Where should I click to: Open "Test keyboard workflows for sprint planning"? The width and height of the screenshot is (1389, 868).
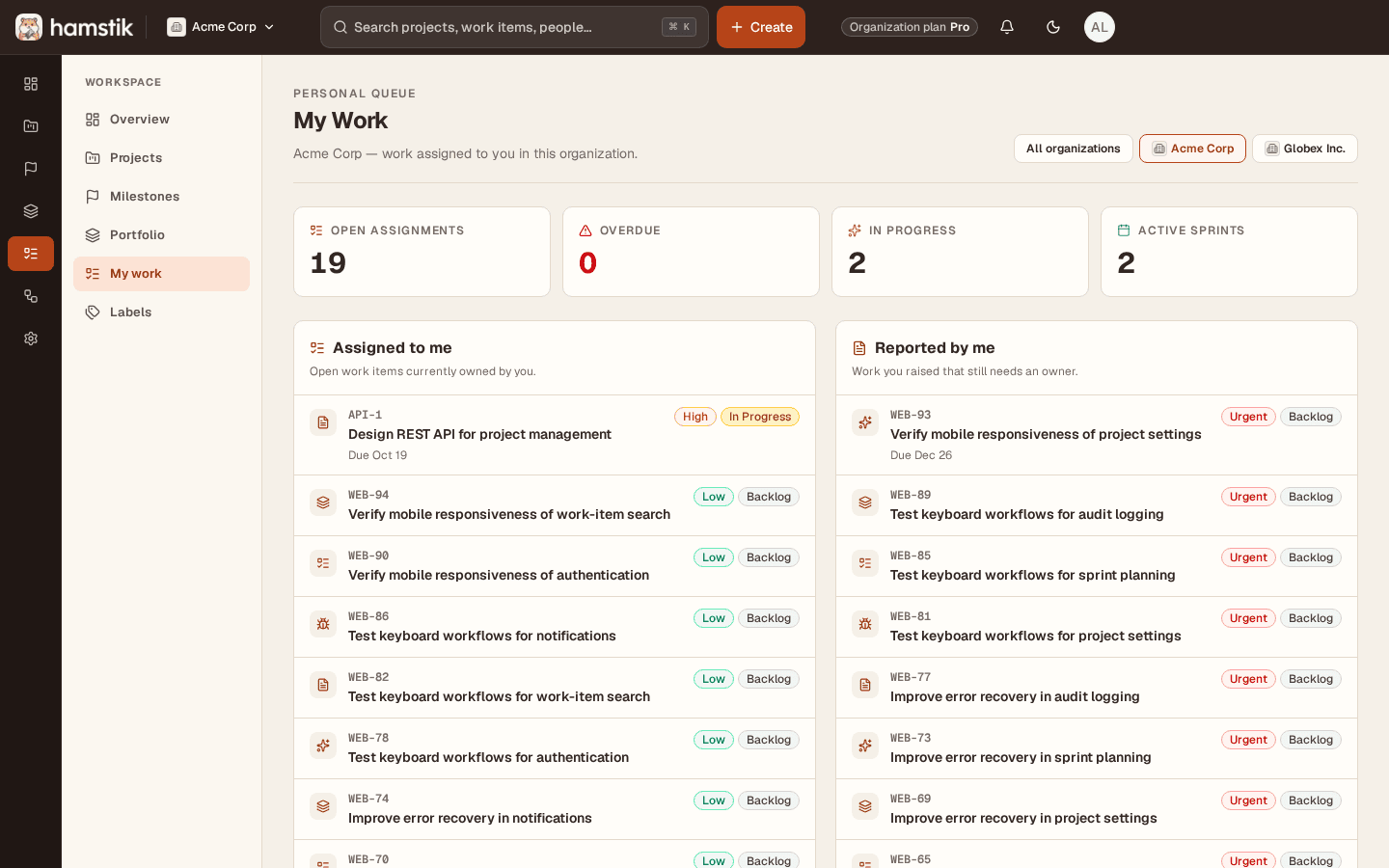coord(1032,575)
